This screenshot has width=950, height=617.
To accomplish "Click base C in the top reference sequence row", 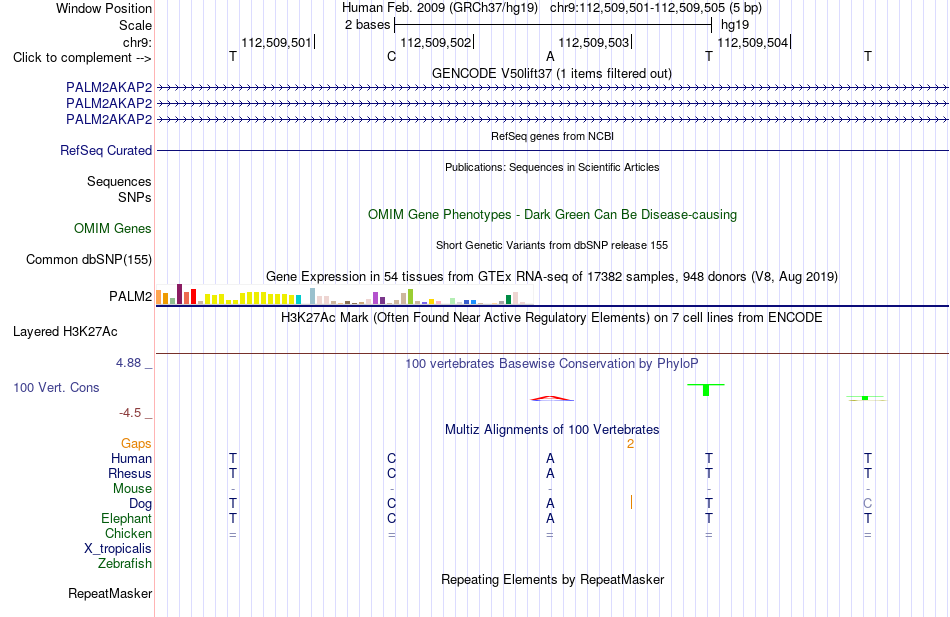I will [391, 56].
